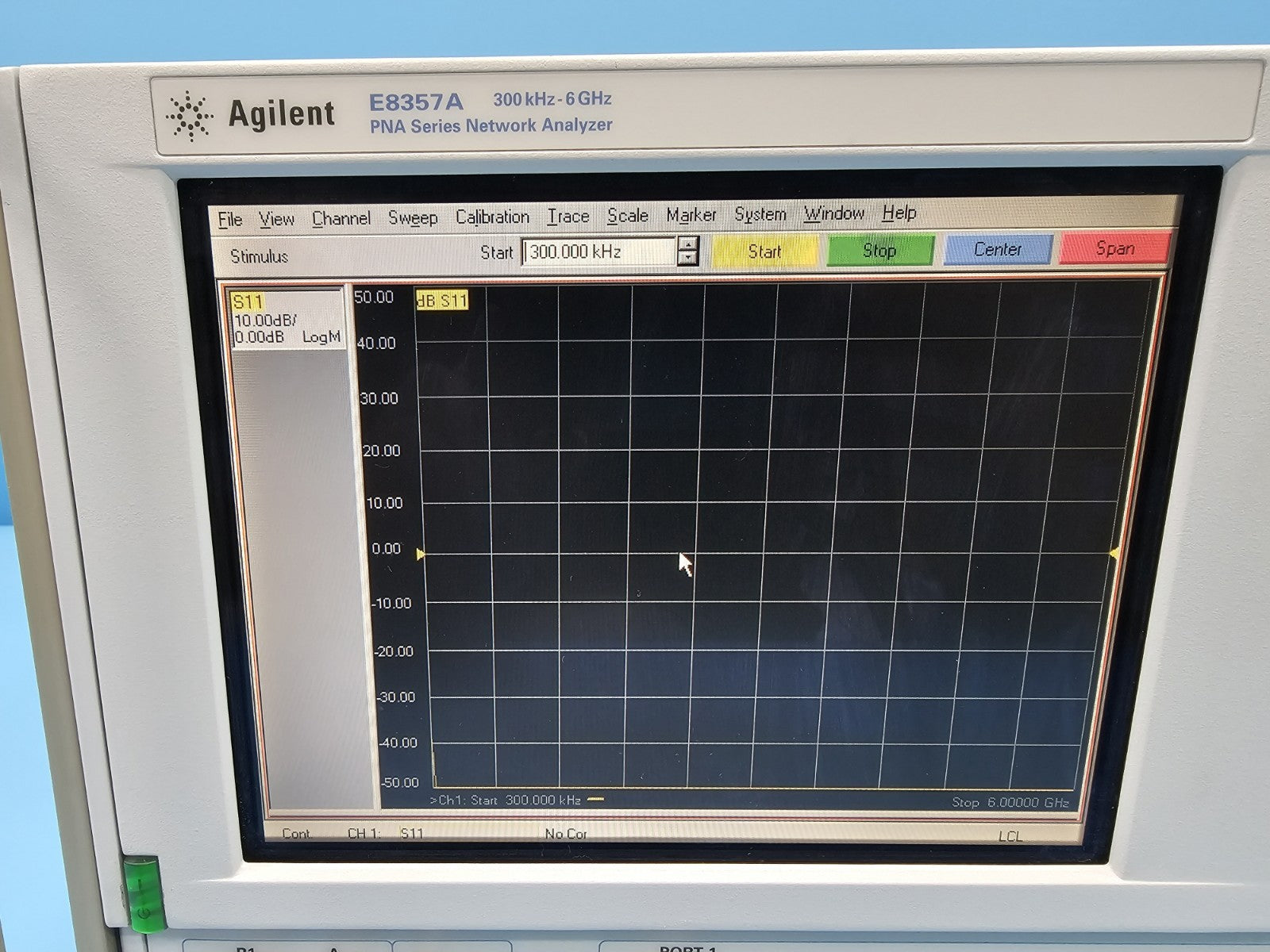
Task: Click the right reference level marker triangle
Action: point(1114,553)
